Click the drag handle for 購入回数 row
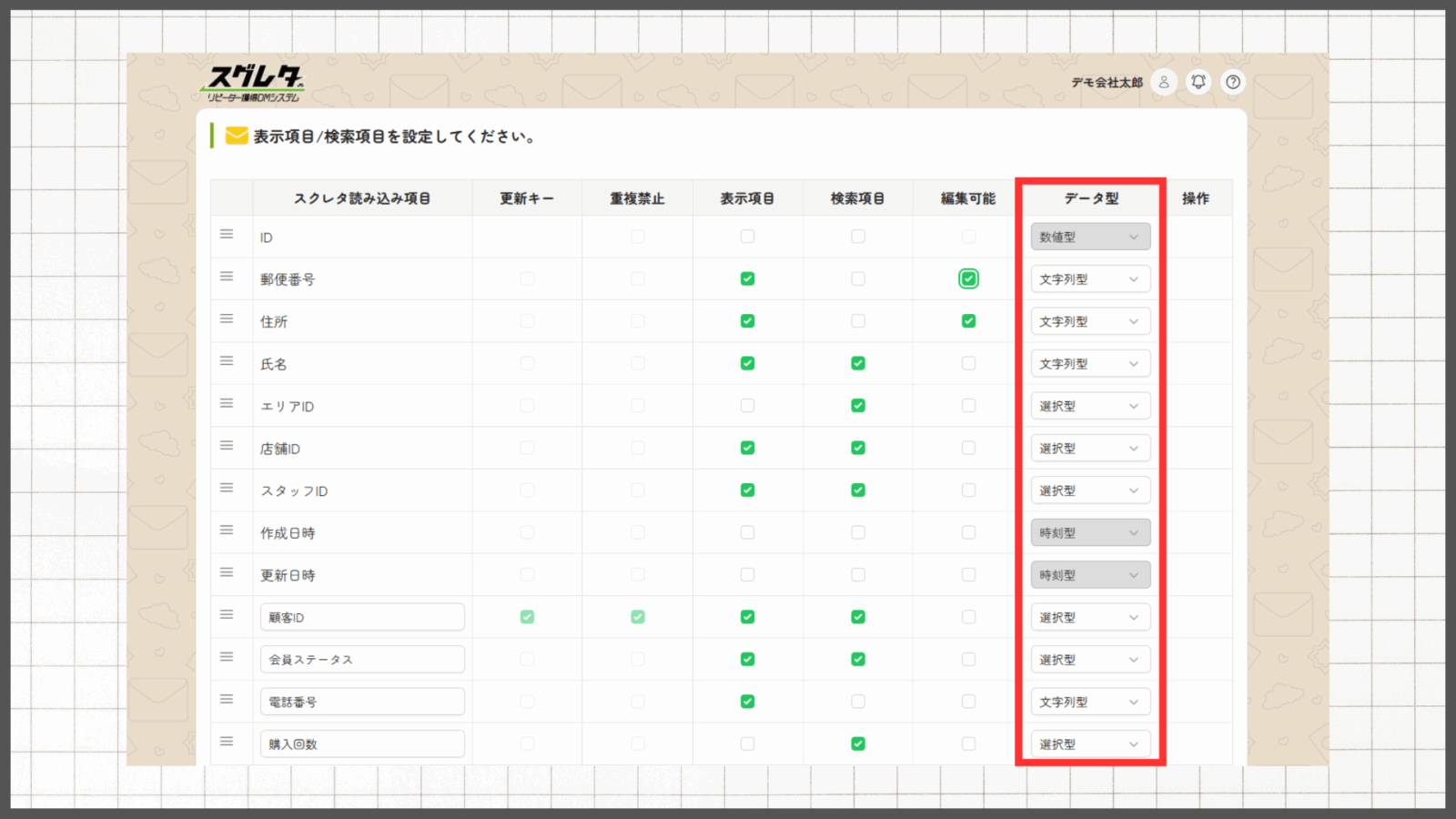This screenshot has width=1456, height=819. [227, 742]
